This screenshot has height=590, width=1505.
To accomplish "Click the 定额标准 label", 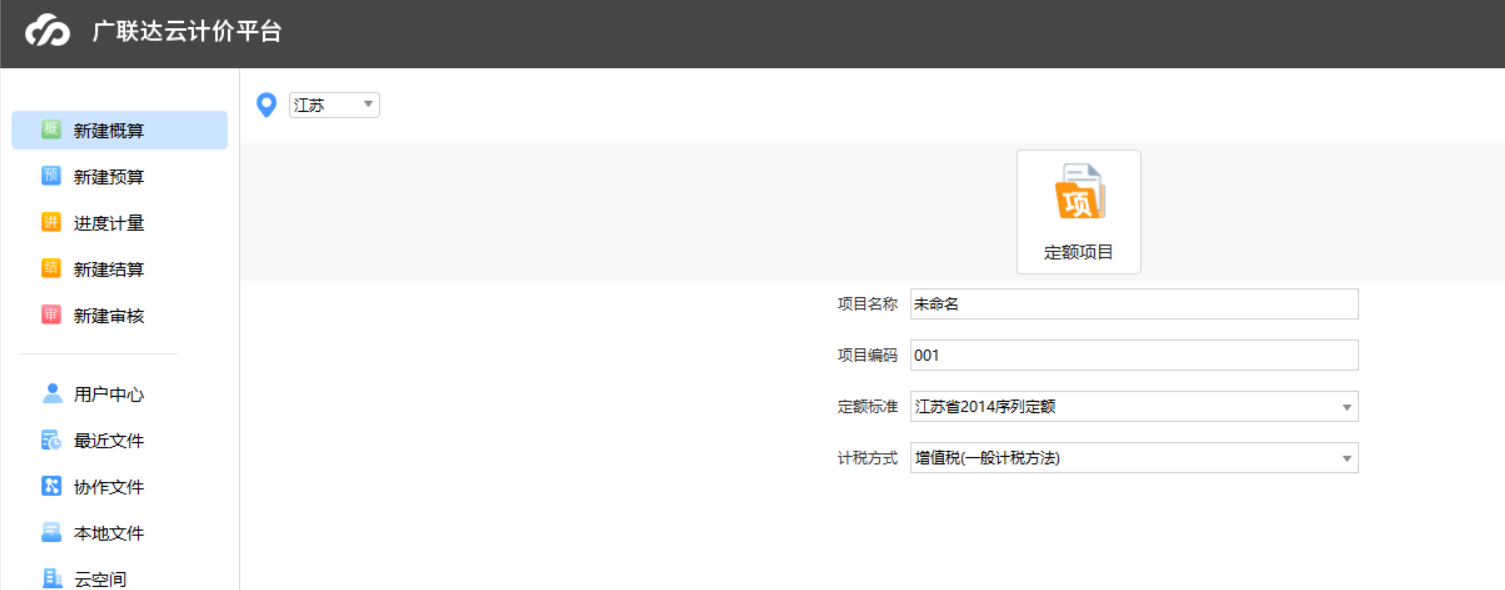I will (x=867, y=406).
